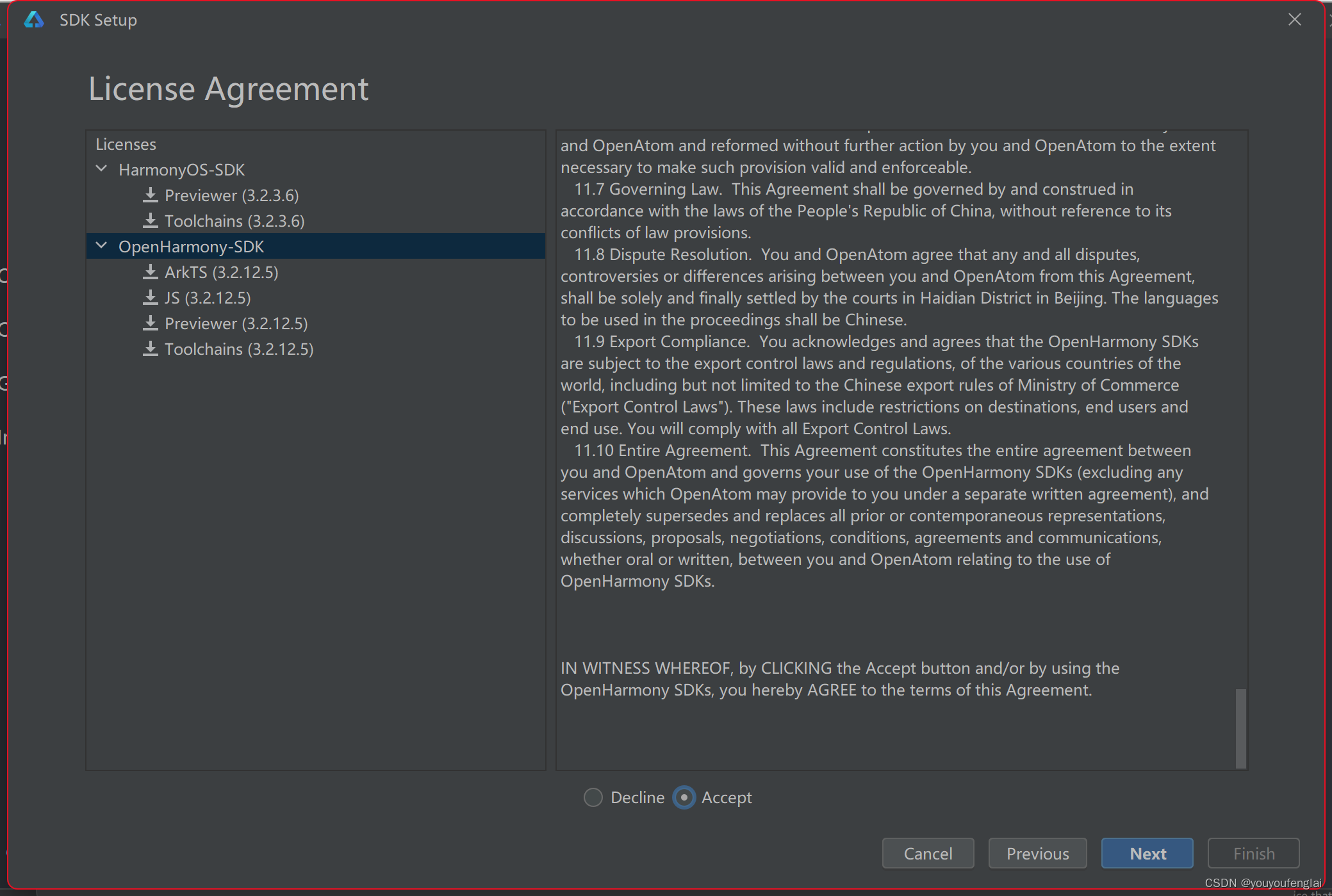1332x896 pixels.
Task: Select Previewer (3.2.12.5) in the license tree
Action: (x=236, y=323)
